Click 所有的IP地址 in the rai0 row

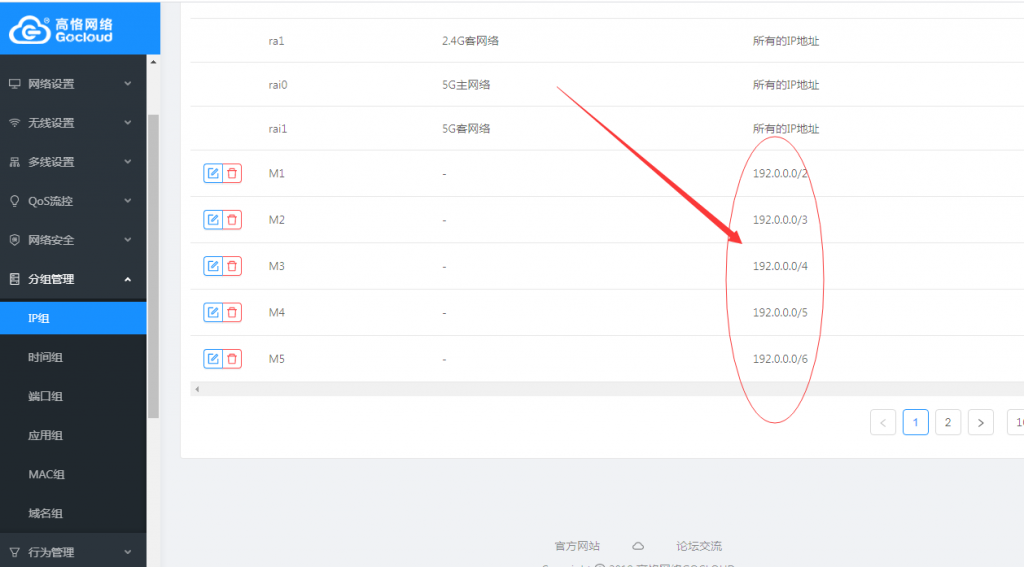point(786,85)
